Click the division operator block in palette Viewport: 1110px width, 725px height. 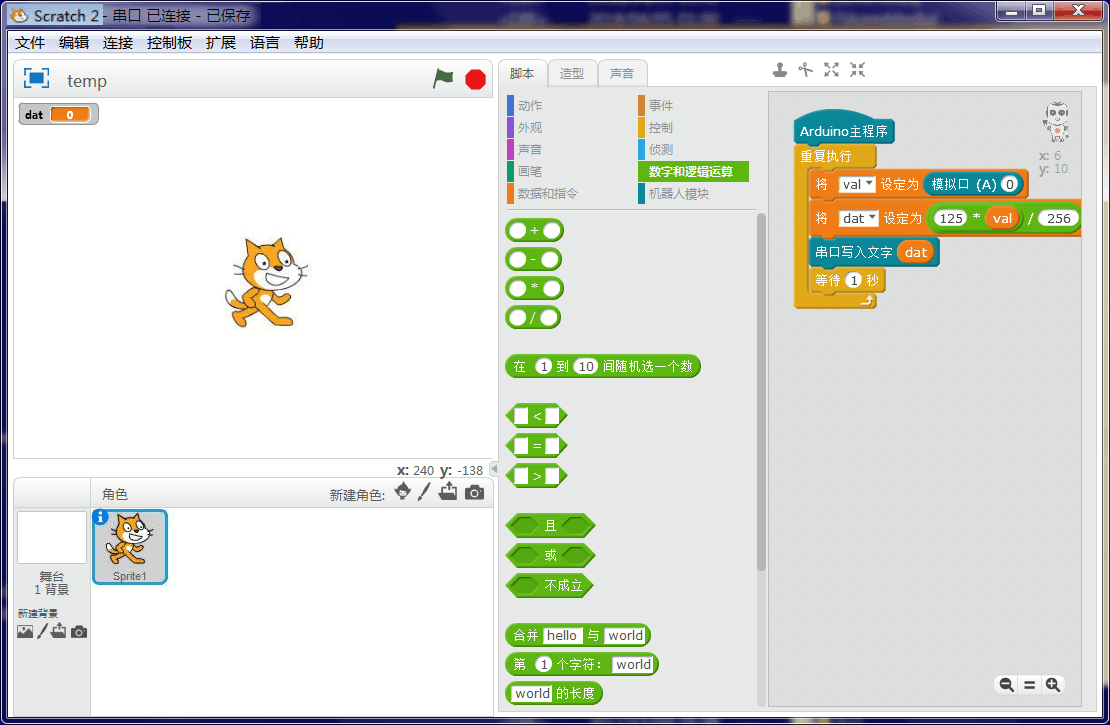click(x=533, y=317)
